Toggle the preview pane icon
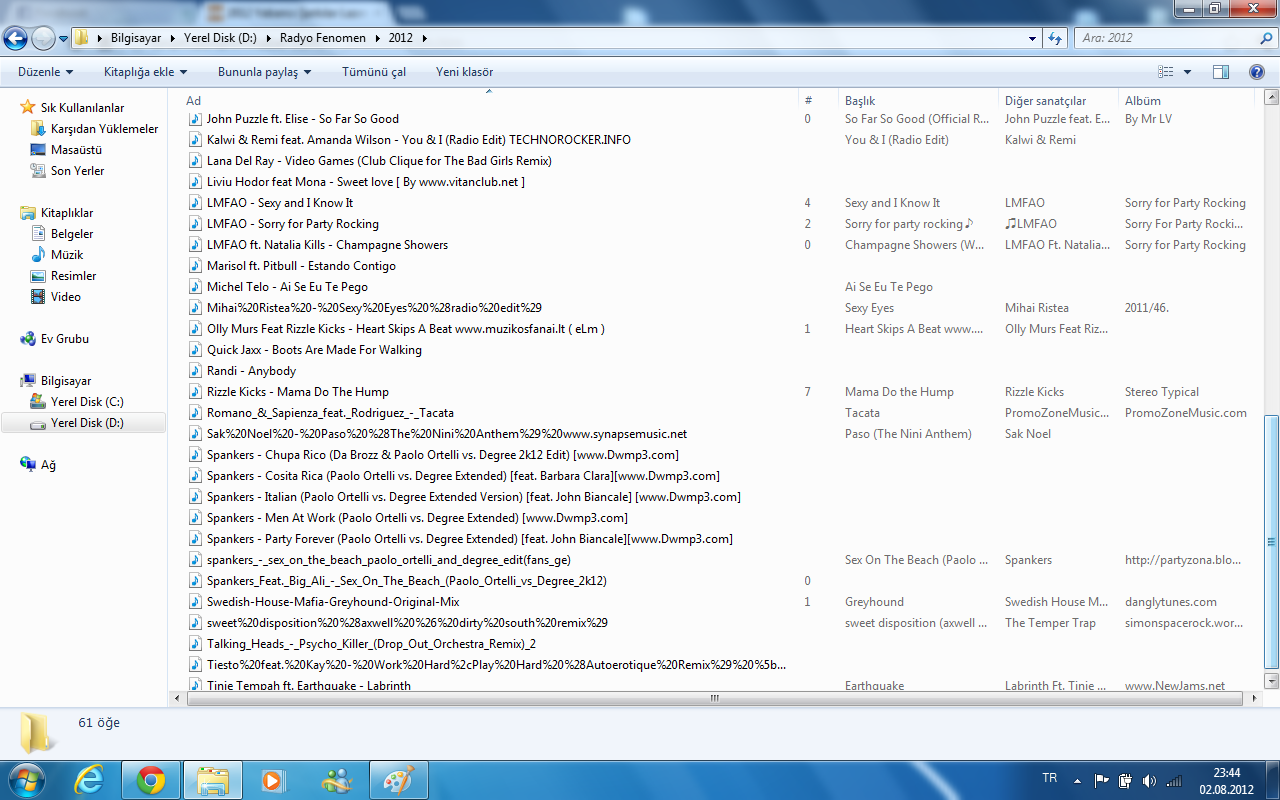The width and height of the screenshot is (1280, 800). [x=1220, y=72]
